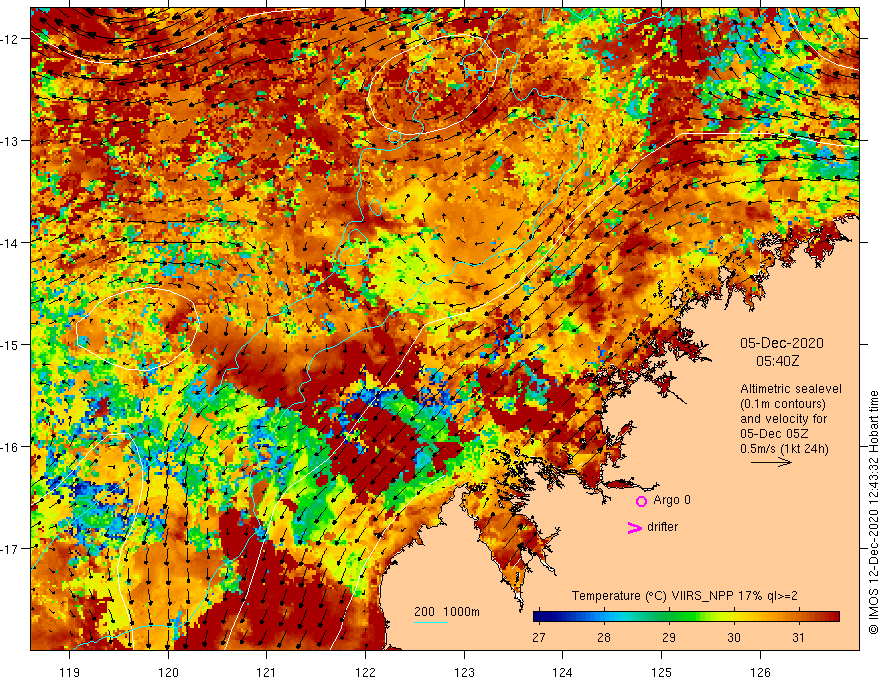
Task: Click longitude axis label 125
Action: [662, 672]
